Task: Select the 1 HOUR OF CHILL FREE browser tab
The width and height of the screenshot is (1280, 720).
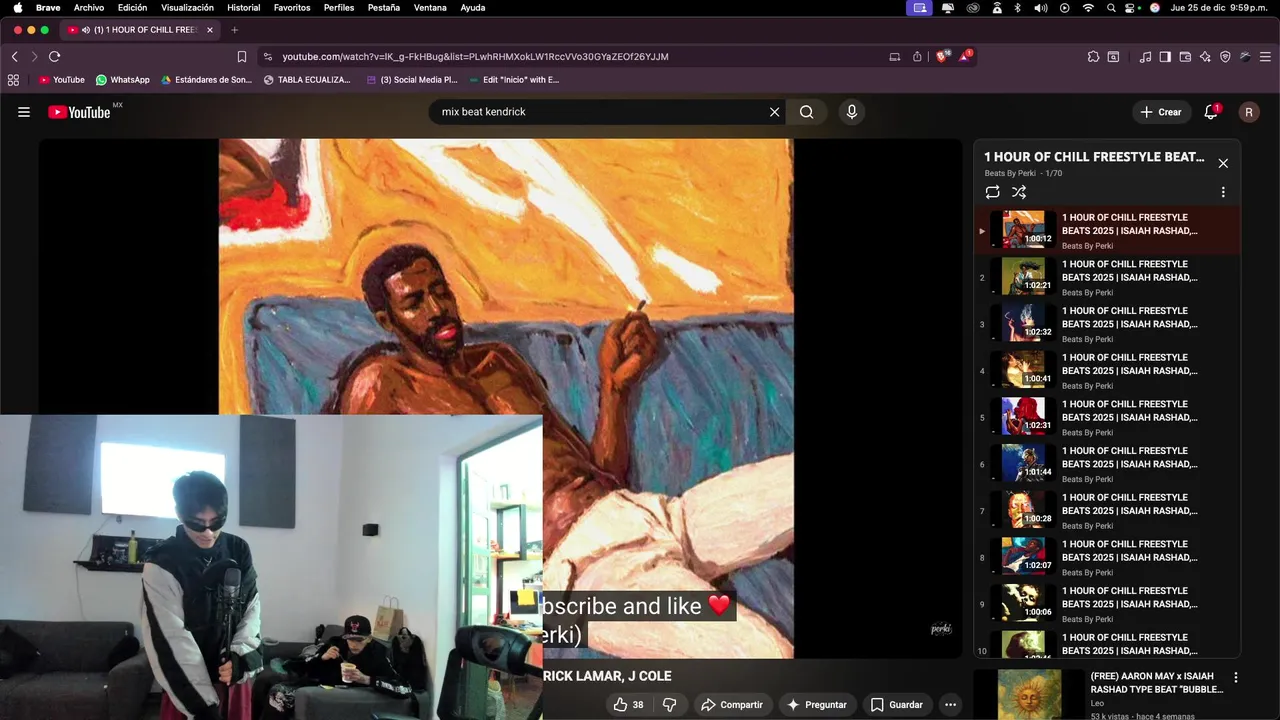Action: (140, 30)
